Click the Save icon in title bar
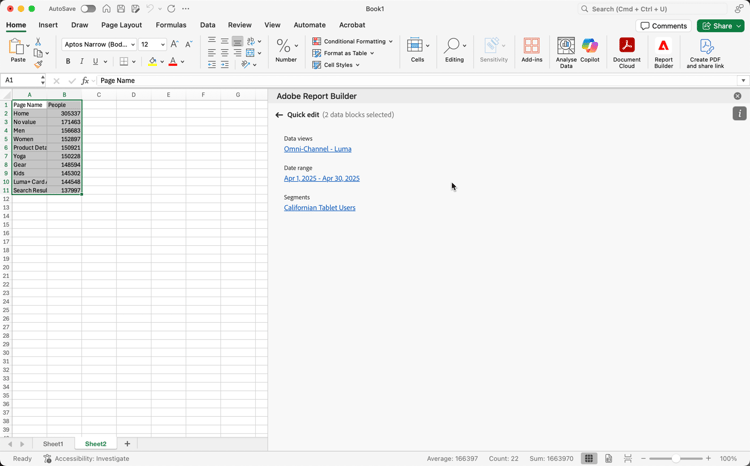Screen dimensions: 750x466 [x=121, y=9]
